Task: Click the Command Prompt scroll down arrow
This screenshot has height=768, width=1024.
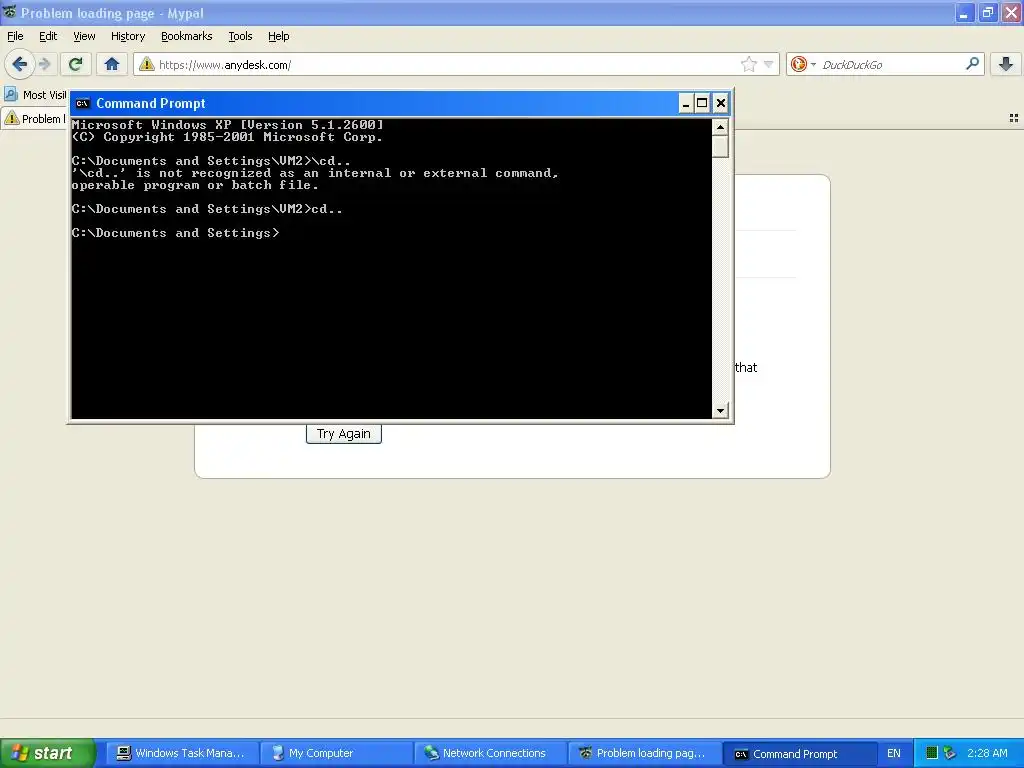Action: [720, 411]
